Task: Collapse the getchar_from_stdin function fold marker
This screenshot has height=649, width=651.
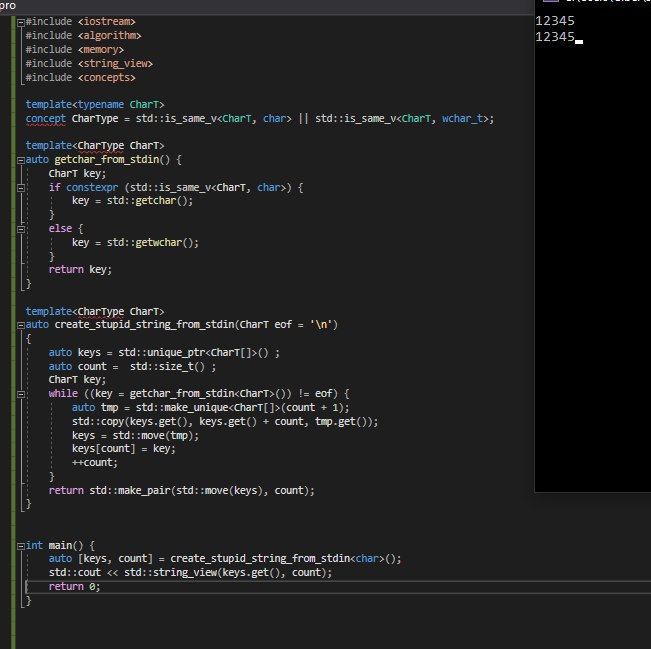Action: pyautogui.click(x=21, y=160)
